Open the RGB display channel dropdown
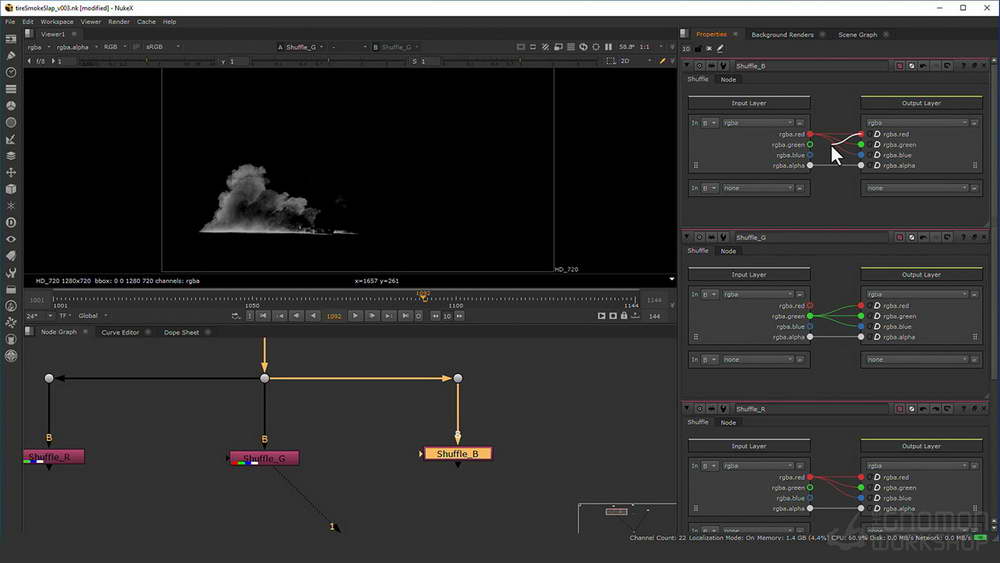The height and width of the screenshot is (563, 1000). pos(115,47)
